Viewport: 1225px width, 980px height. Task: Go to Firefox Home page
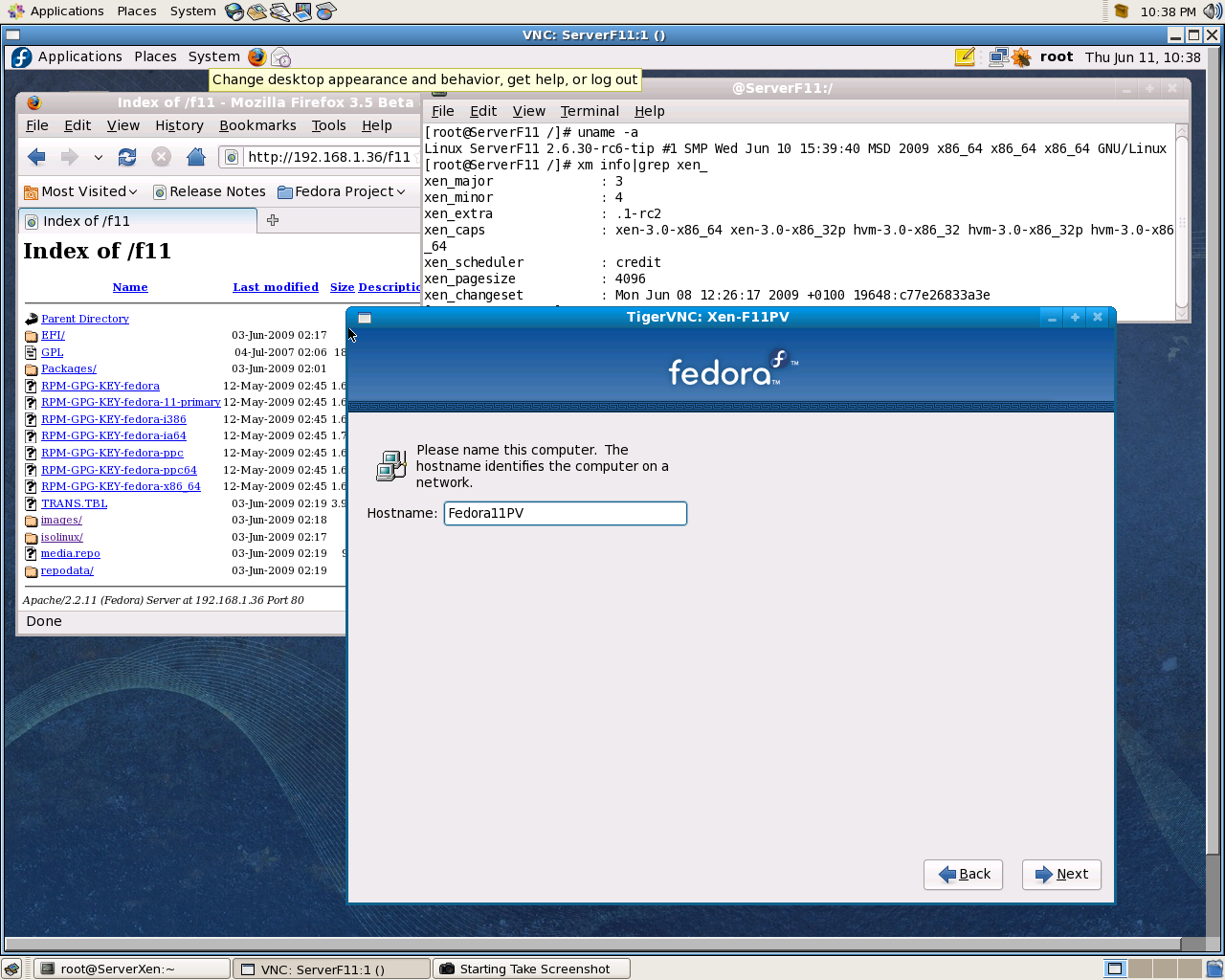[195, 157]
